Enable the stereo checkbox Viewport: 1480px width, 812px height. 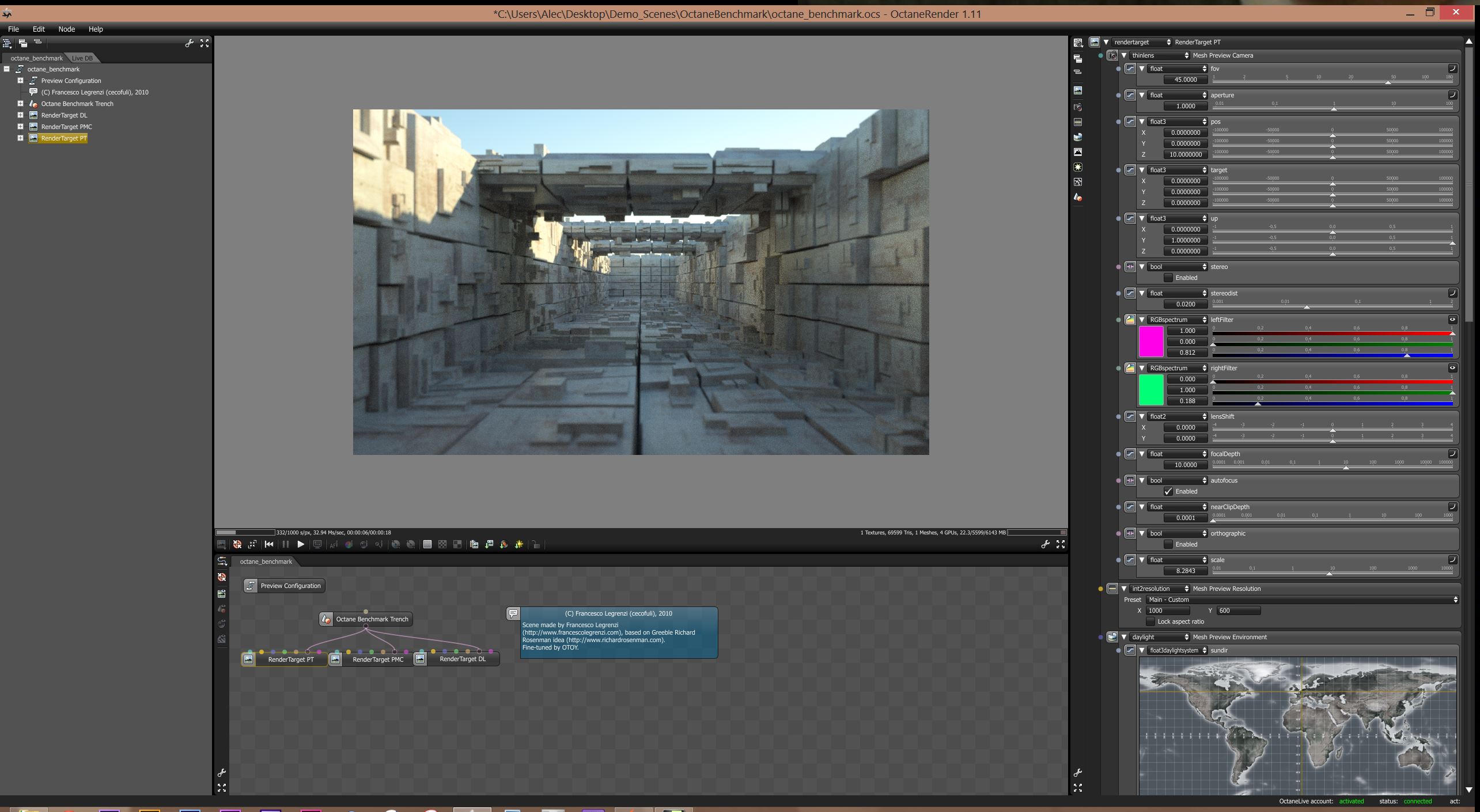(1168, 278)
